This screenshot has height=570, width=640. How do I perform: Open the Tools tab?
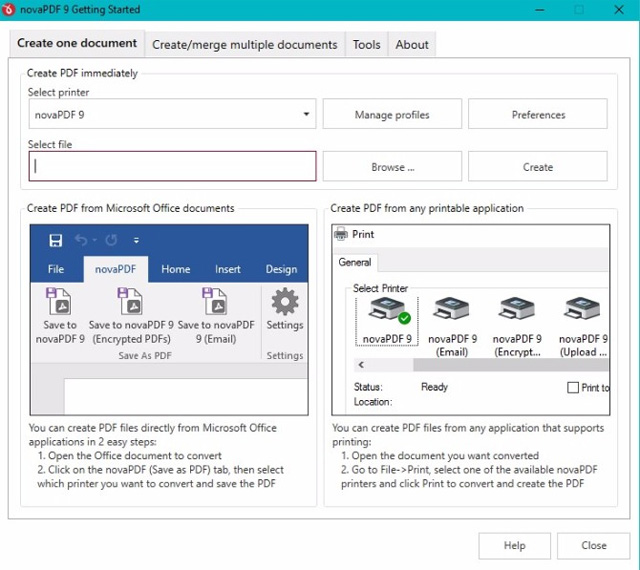(x=366, y=44)
